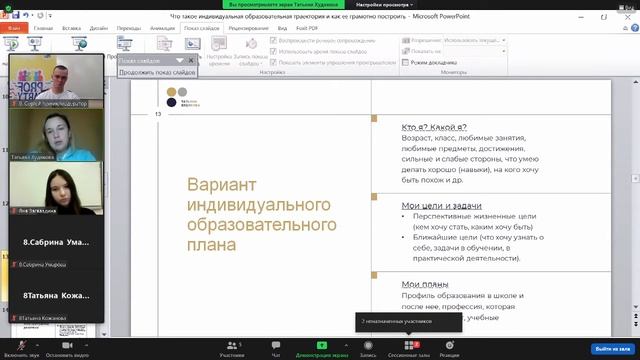This screenshot has width=640, height=360.
Task: Click the Broadcast Slide Show icon
Action: coord(80,44)
